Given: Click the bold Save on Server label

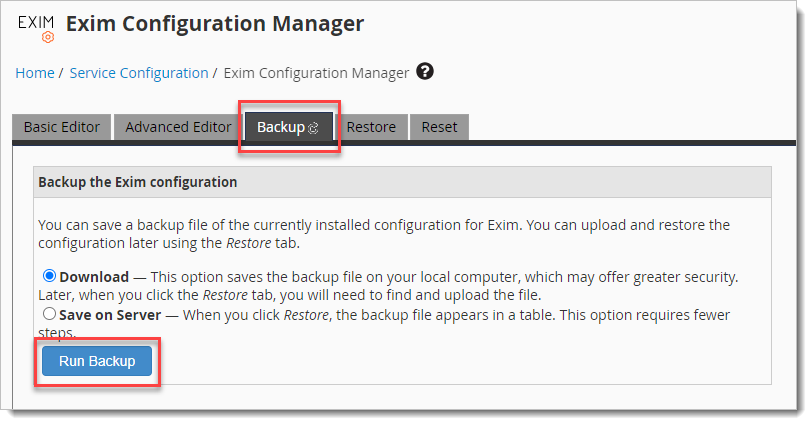Looking at the screenshot, I should click(110, 315).
